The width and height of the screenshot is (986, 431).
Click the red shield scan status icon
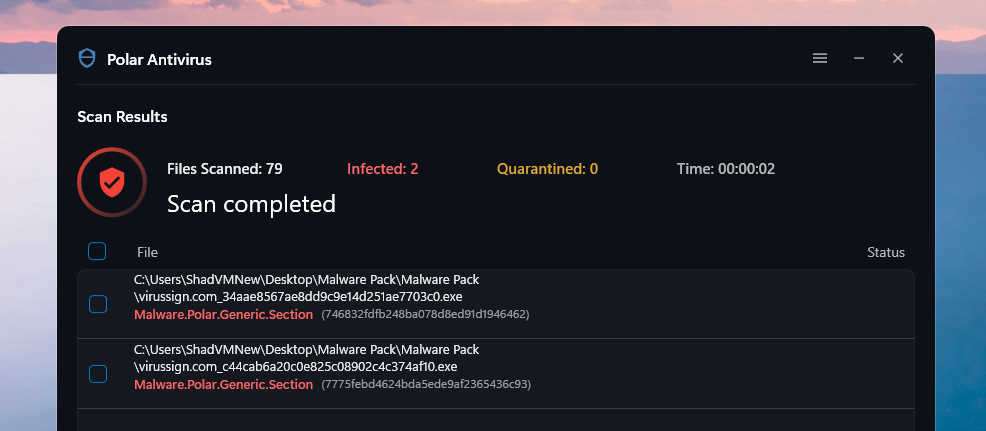pos(111,182)
